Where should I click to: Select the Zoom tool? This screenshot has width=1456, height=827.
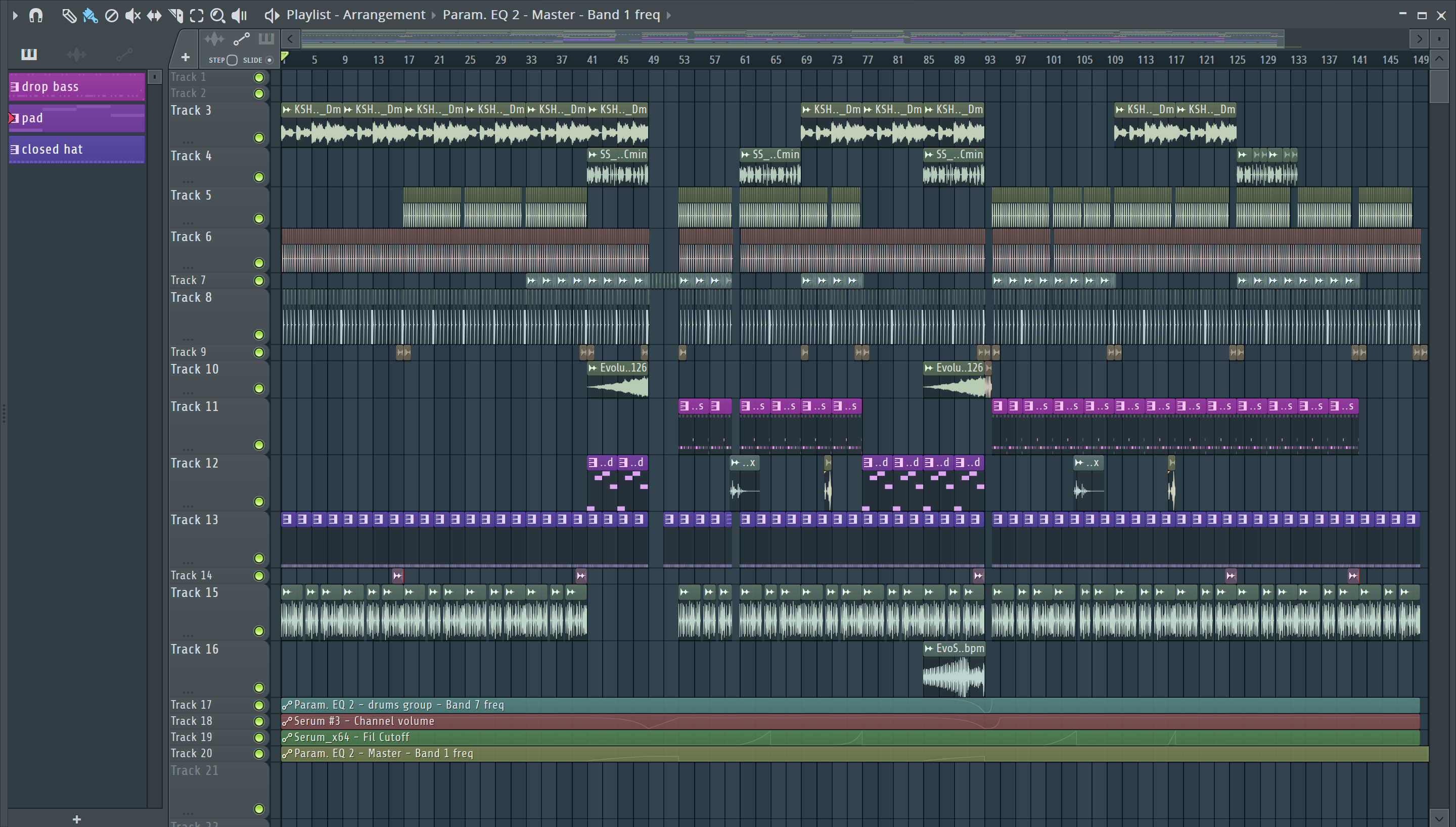click(x=217, y=15)
